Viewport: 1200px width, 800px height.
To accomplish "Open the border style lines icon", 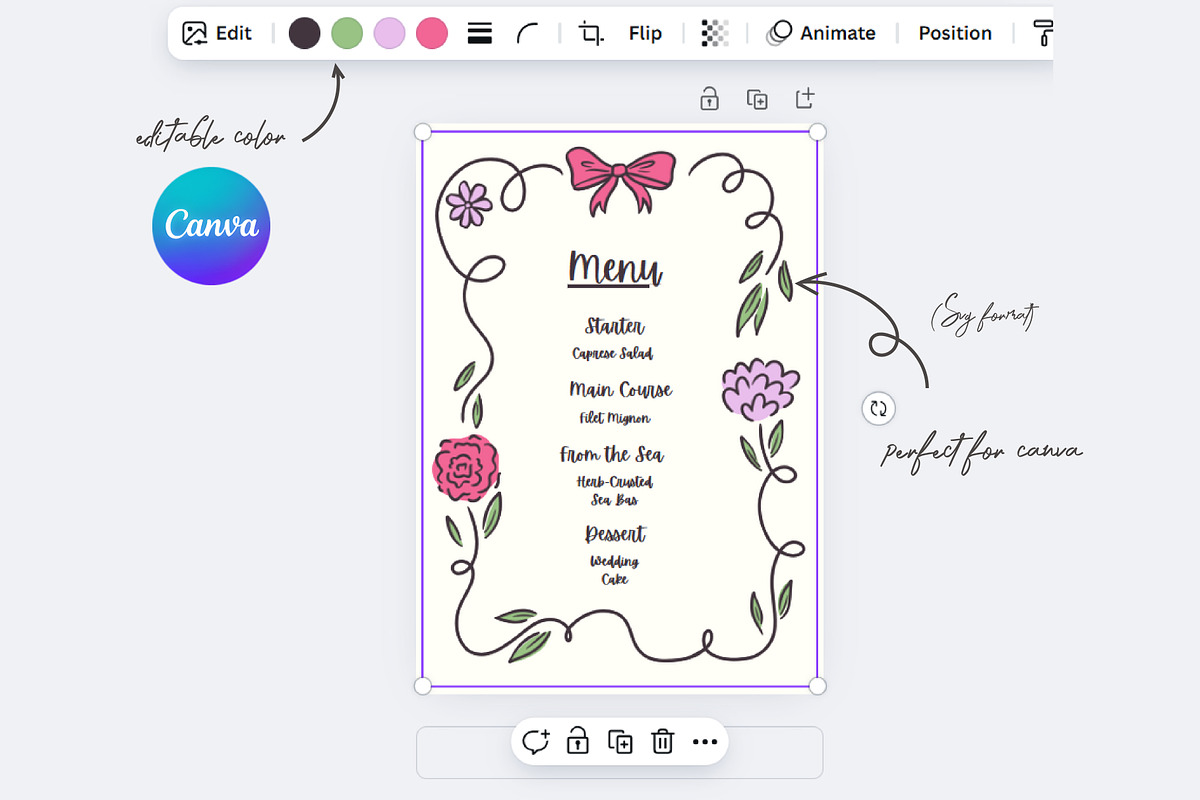I will pos(480,33).
